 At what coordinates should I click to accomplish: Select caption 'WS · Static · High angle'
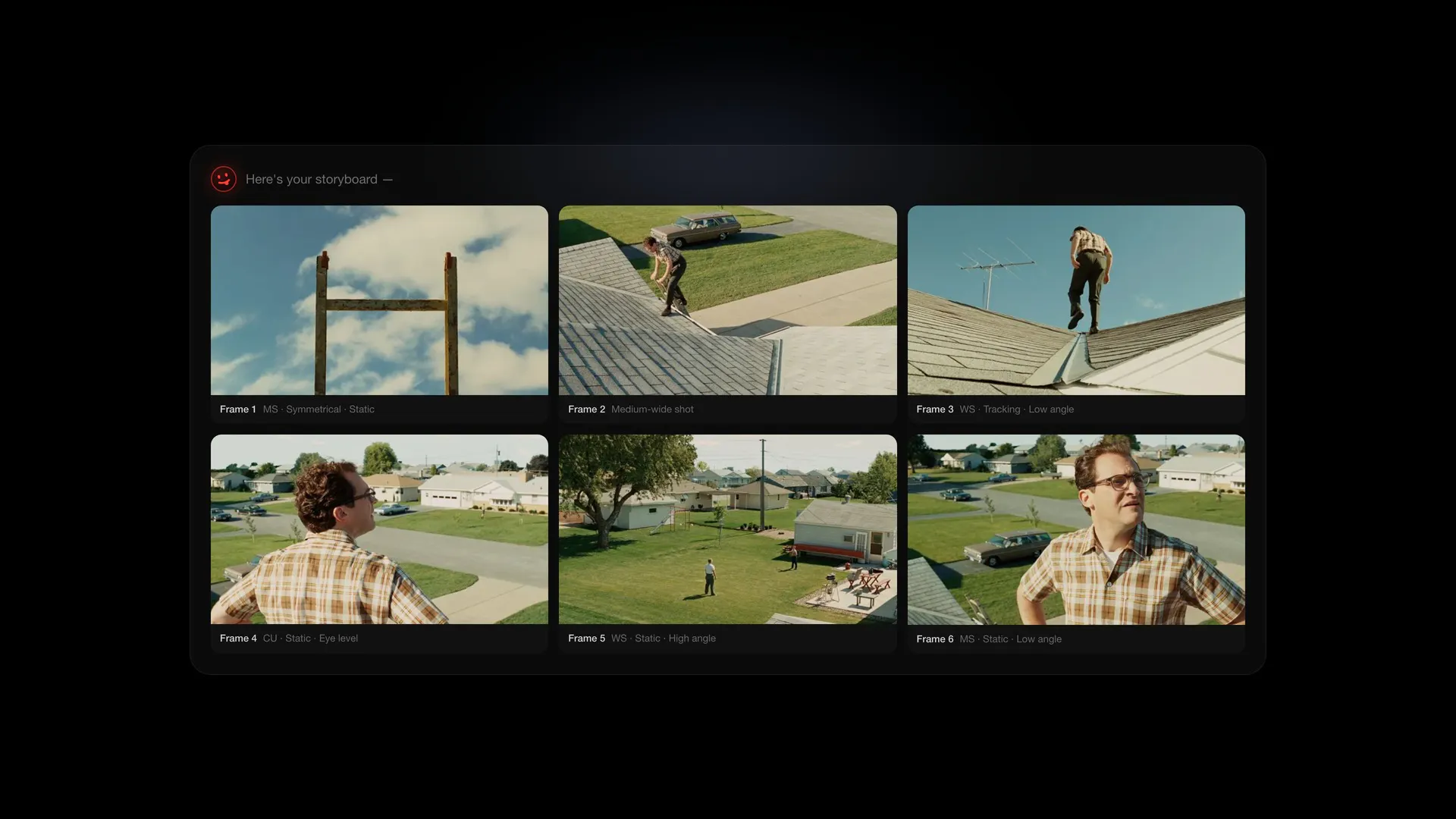click(x=664, y=639)
